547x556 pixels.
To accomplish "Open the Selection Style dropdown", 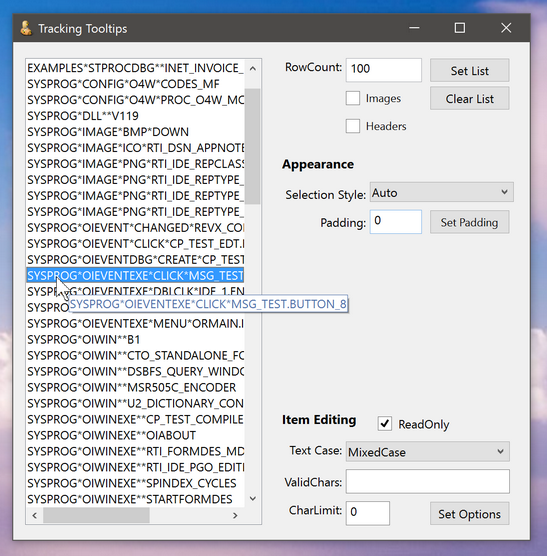I will (441, 192).
